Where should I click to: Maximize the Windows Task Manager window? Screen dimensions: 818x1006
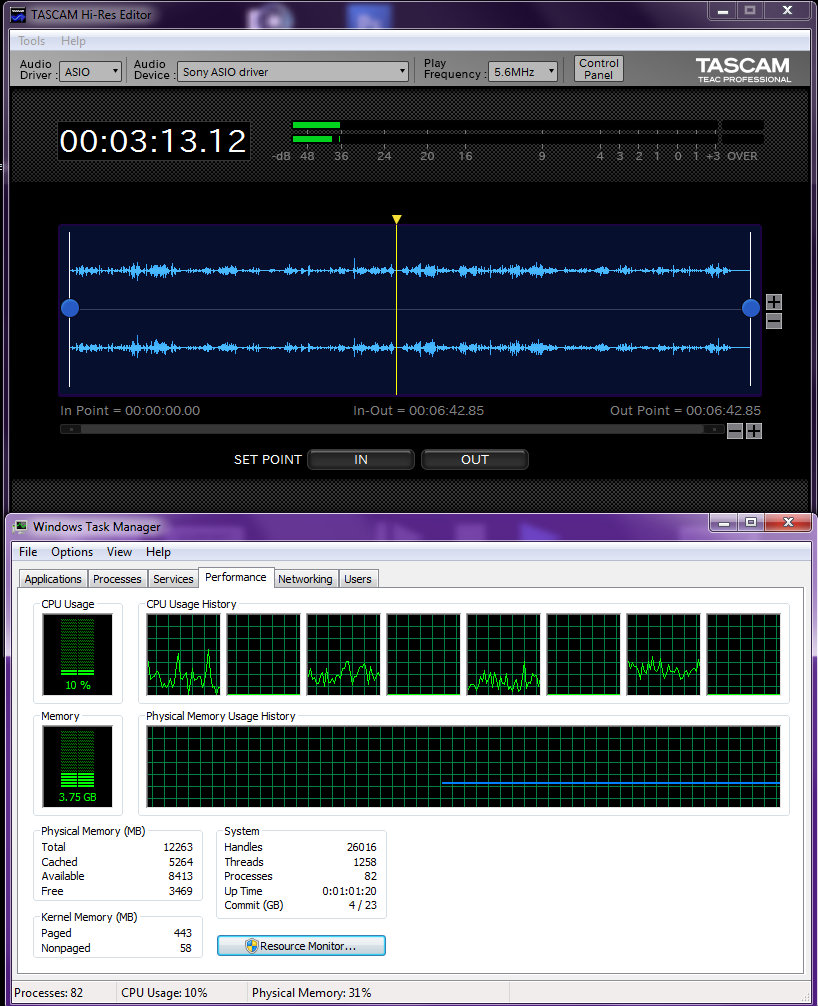point(751,523)
